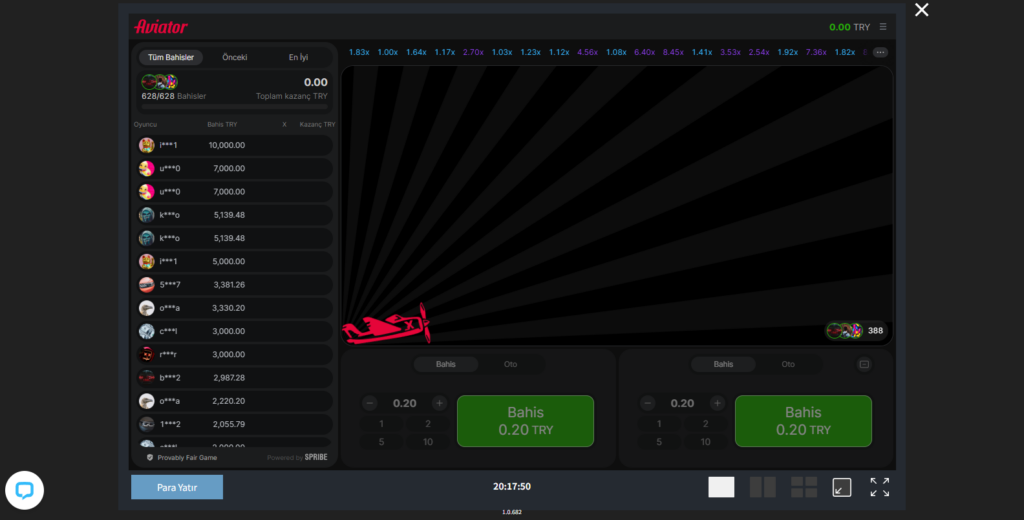Switch right bet panel to Oto mode
1024x520 pixels.
click(788, 365)
